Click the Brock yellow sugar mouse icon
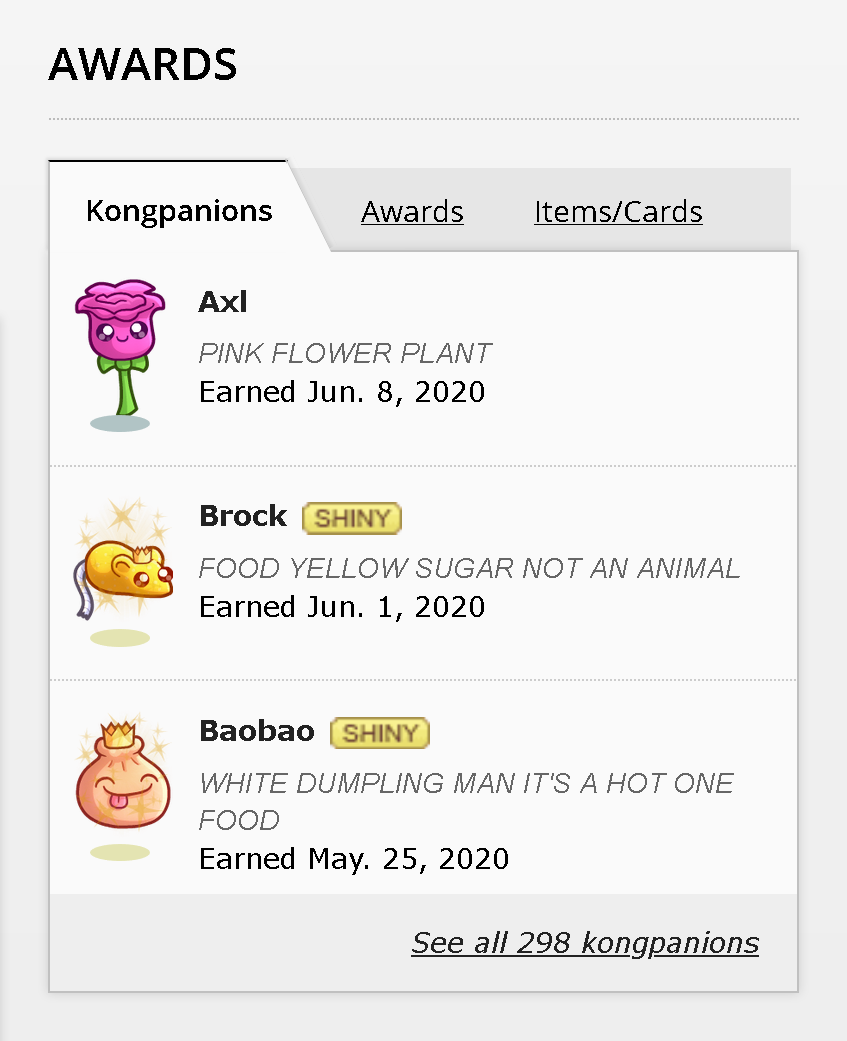The image size is (847, 1041). 124,573
